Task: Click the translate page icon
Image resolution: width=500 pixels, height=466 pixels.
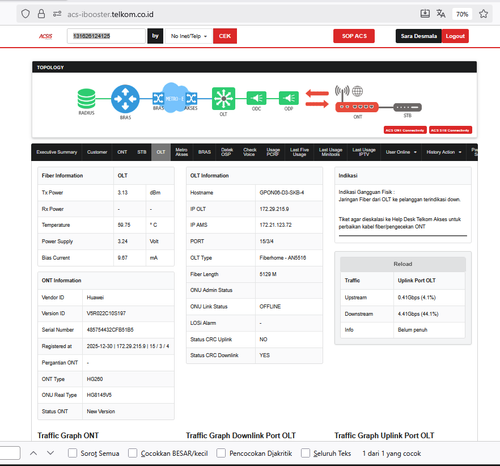Action: pyautogui.click(x=441, y=14)
